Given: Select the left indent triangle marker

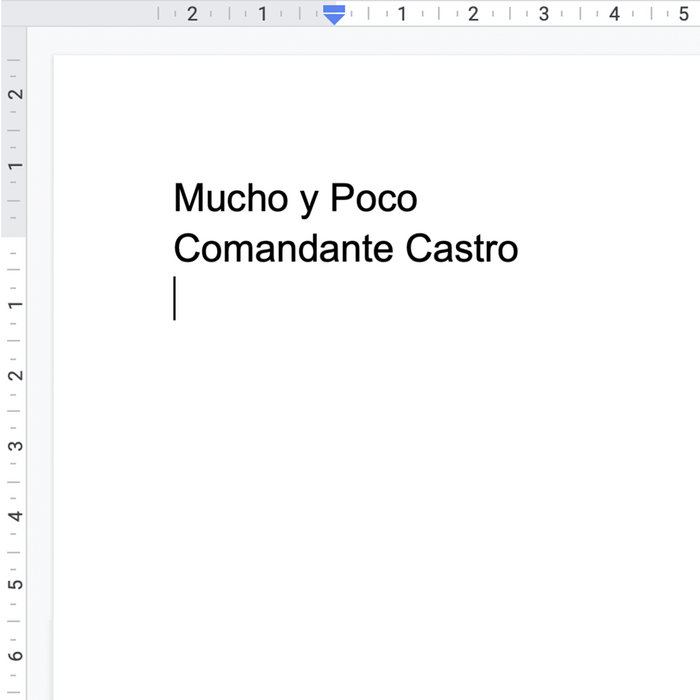Looking at the screenshot, I should click(334, 19).
